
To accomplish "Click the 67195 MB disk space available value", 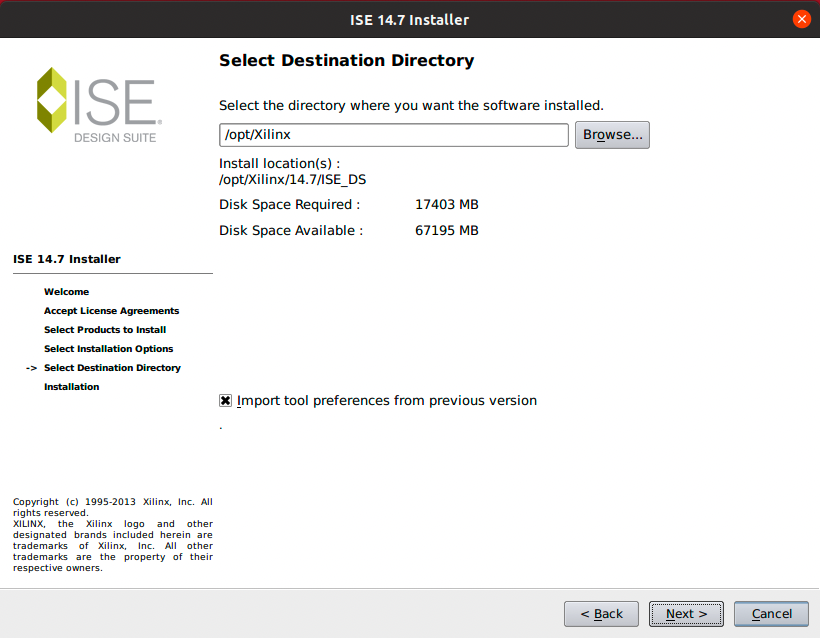I will (x=447, y=231).
